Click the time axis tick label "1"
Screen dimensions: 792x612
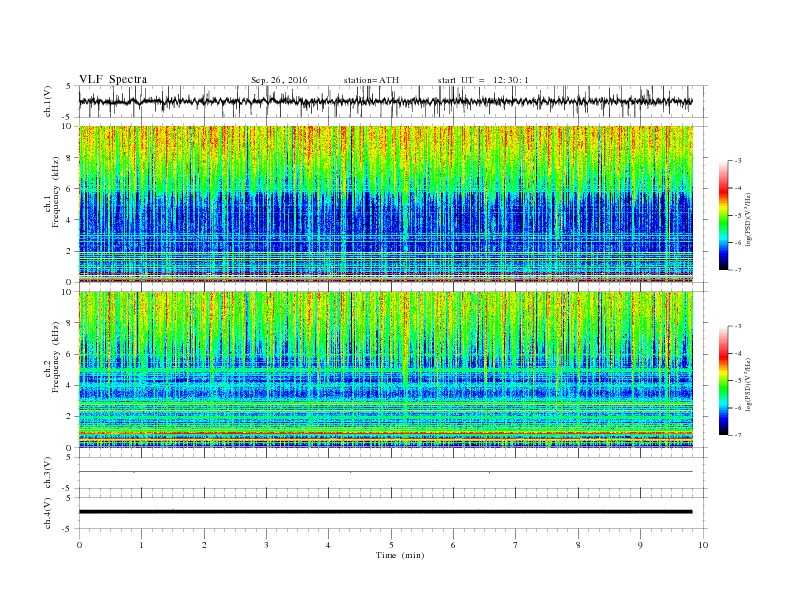click(141, 545)
